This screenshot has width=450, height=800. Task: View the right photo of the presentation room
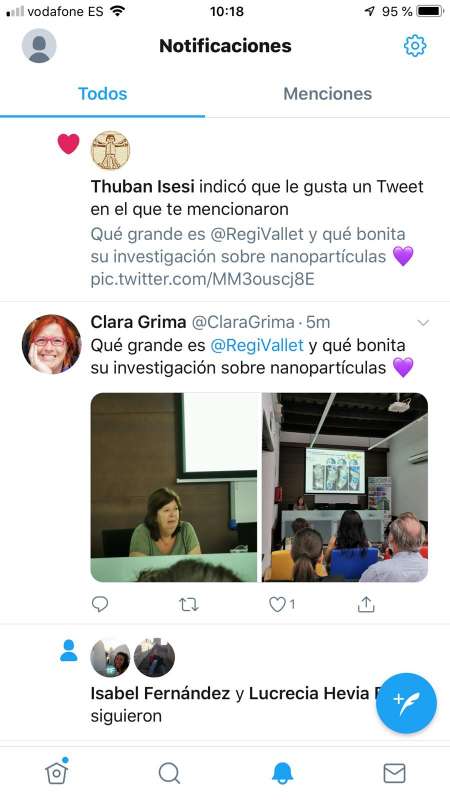(345, 487)
